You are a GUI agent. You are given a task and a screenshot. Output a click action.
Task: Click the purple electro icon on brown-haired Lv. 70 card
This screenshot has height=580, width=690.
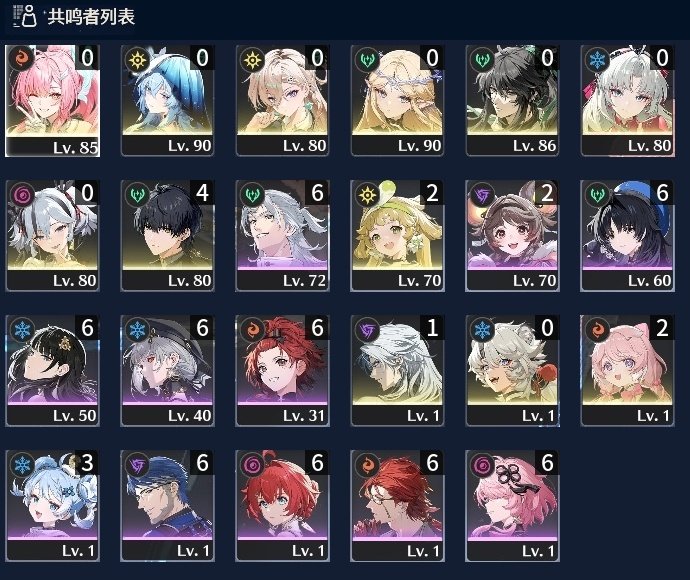[x=482, y=194]
